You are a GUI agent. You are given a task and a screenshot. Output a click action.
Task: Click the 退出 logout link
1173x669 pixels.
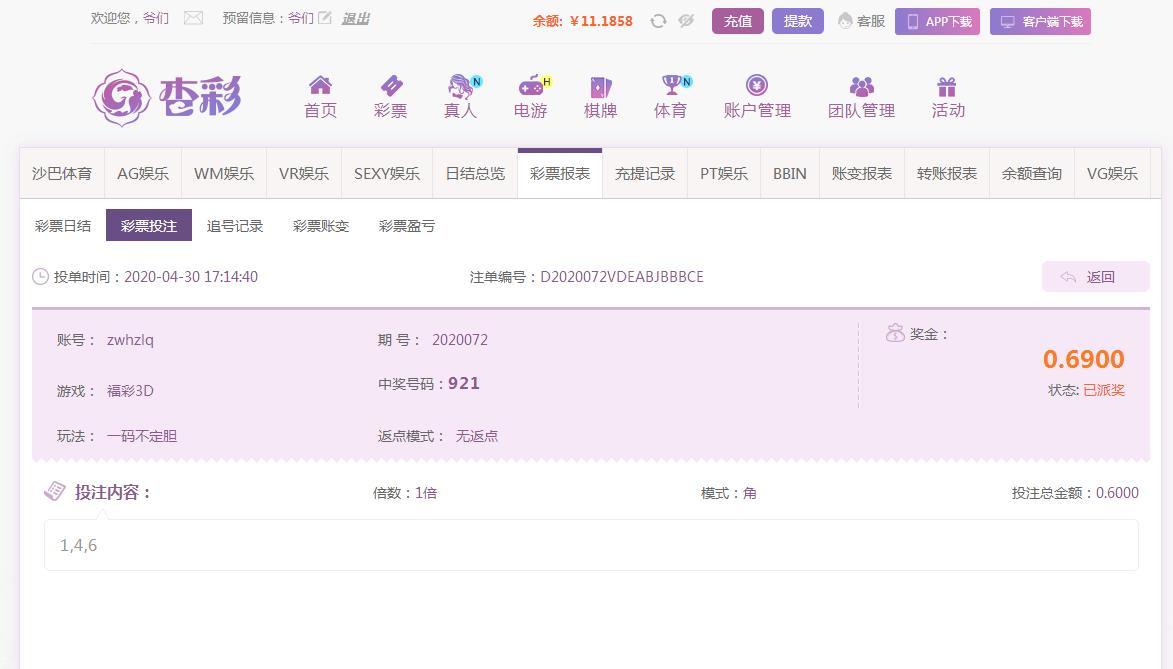coord(356,19)
